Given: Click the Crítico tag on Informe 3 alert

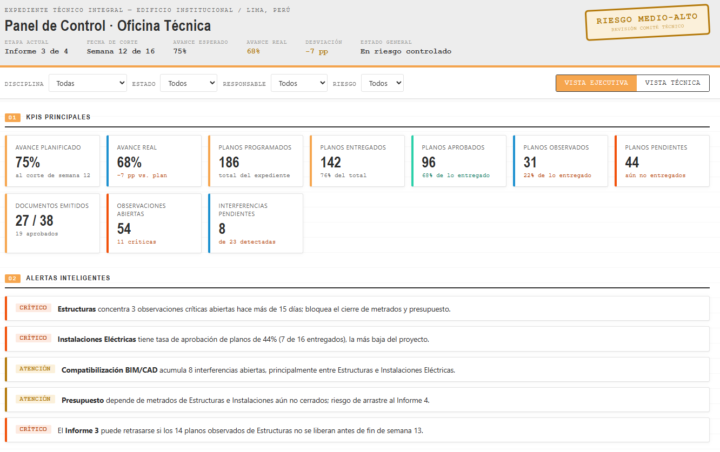Looking at the screenshot, I should [x=33, y=429].
